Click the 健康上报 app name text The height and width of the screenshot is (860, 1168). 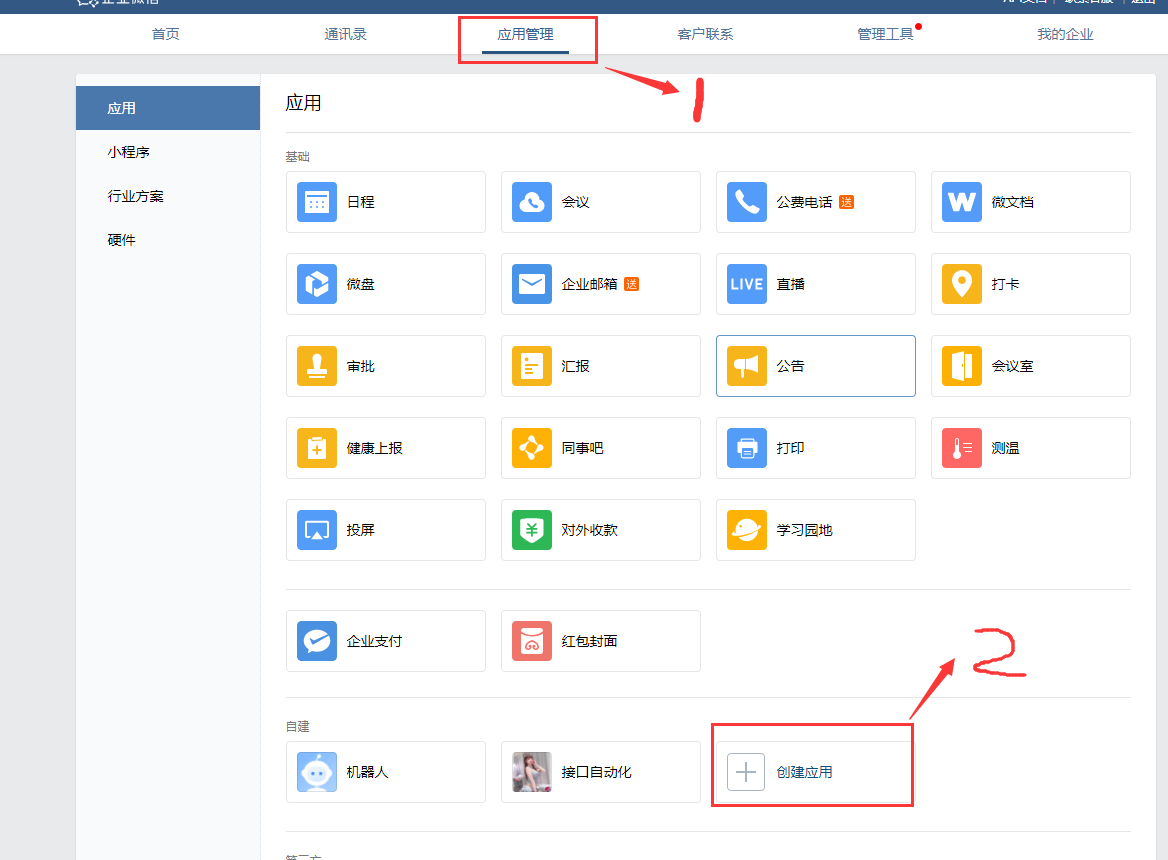pos(375,447)
